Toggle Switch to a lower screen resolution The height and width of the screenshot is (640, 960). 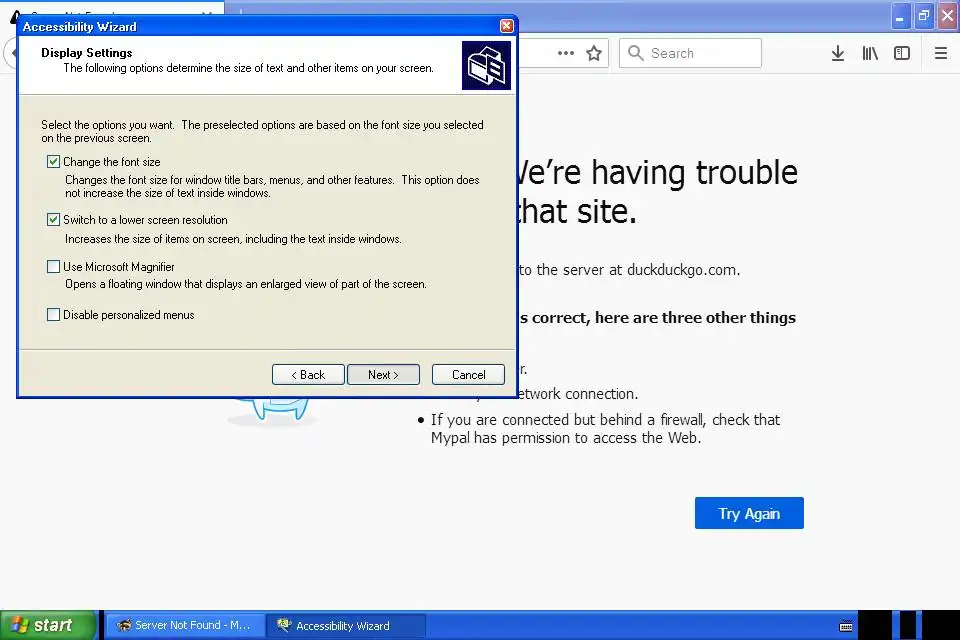click(53, 219)
